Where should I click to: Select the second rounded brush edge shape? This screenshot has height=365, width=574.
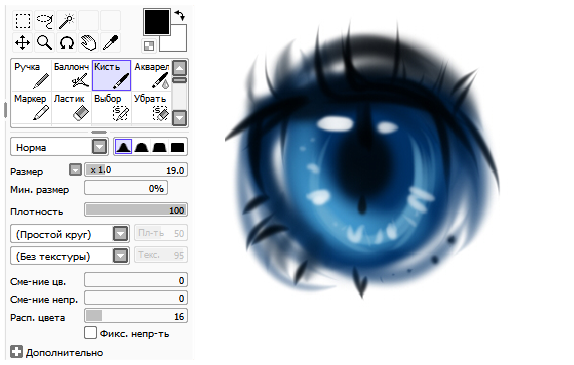pyautogui.click(x=141, y=147)
